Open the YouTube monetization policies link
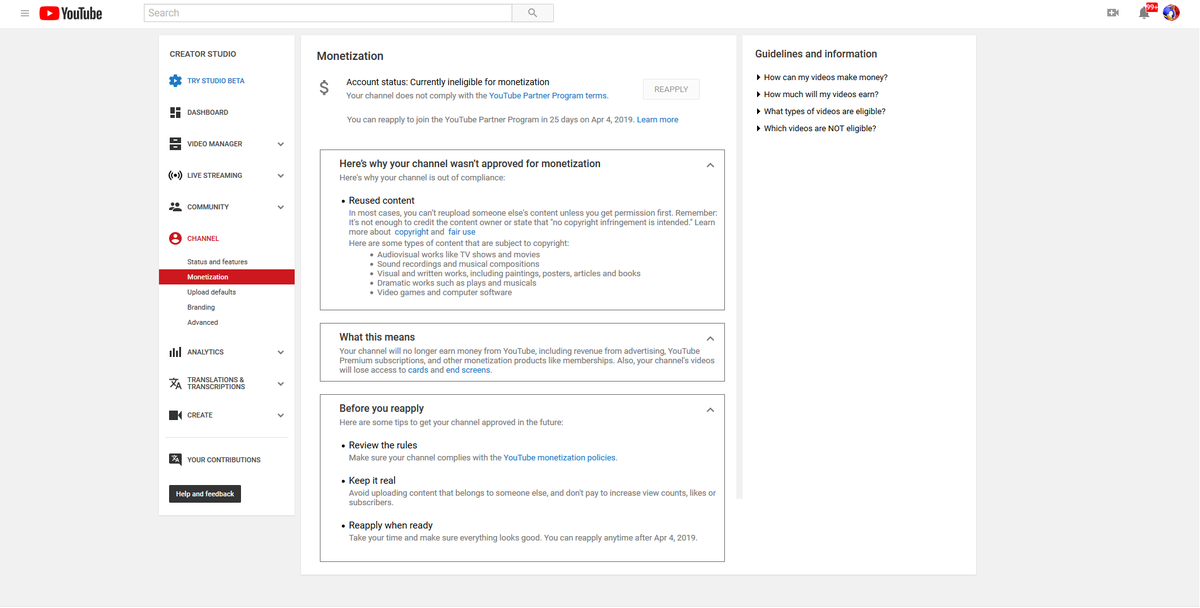Image resolution: width=1200 pixels, height=608 pixels. [560, 457]
